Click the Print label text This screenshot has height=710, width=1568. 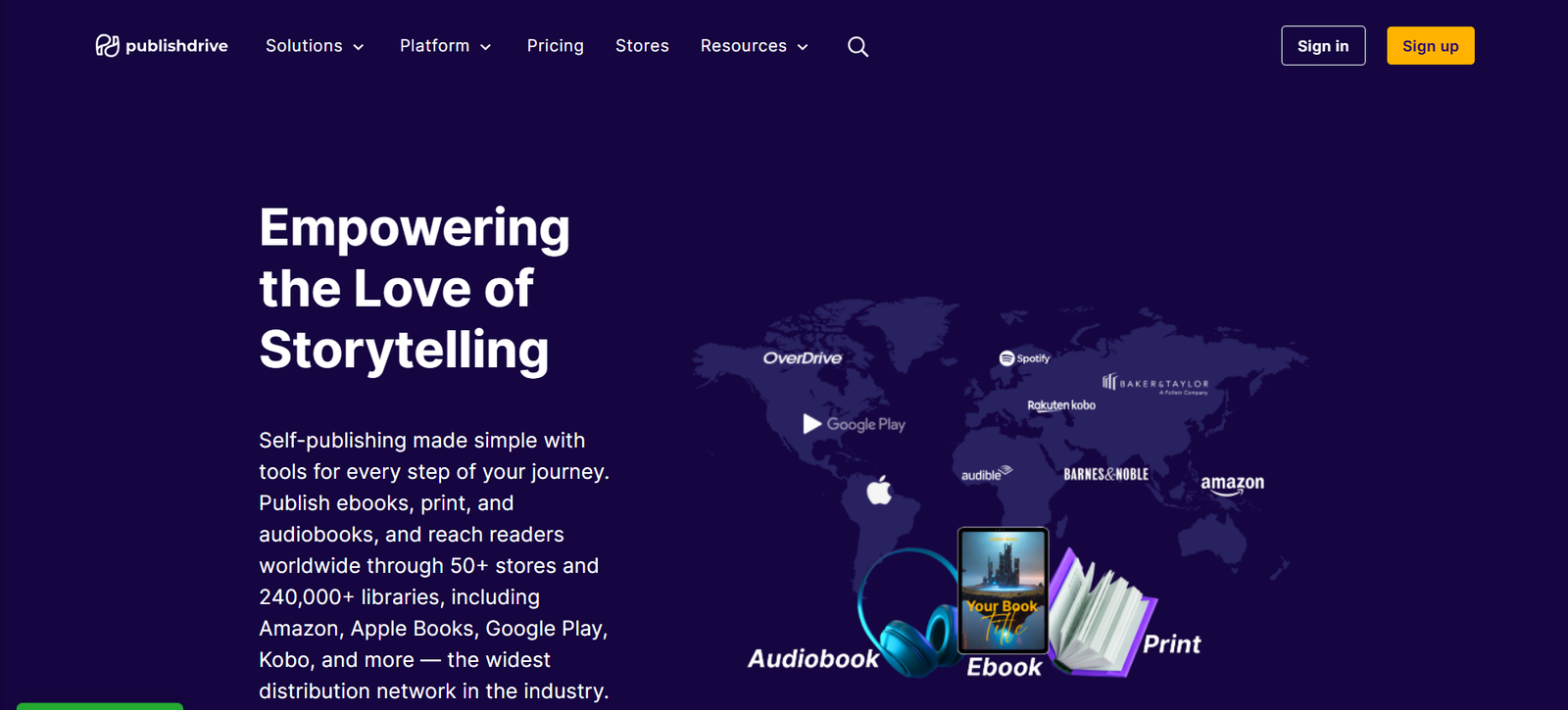click(x=1171, y=644)
